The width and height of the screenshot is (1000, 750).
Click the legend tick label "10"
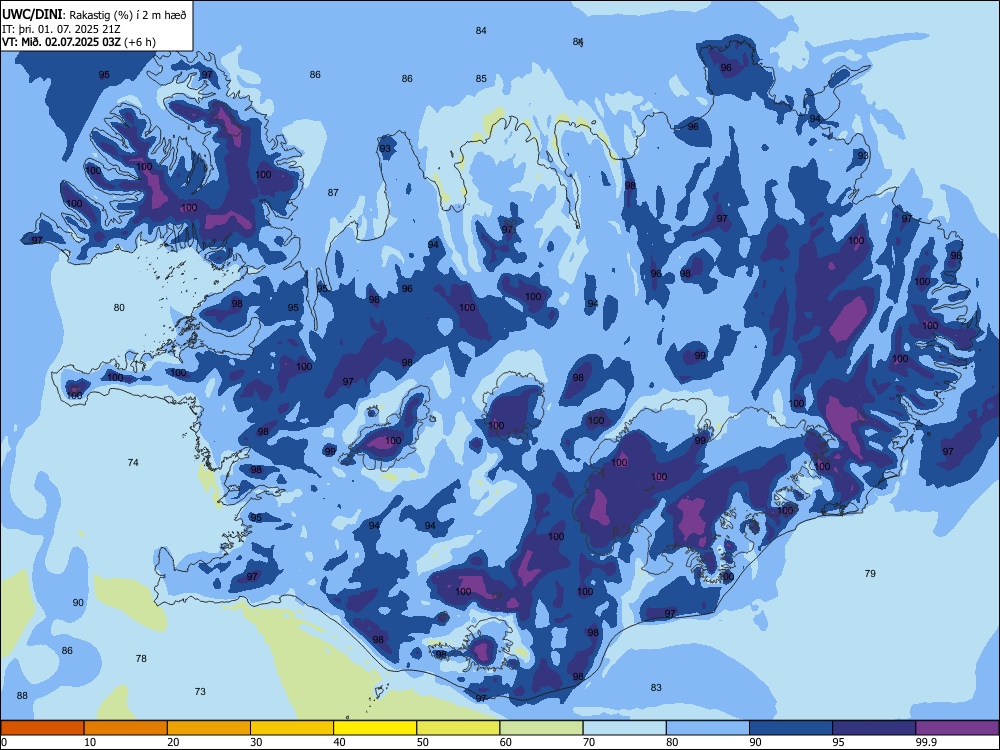pyautogui.click(x=90, y=742)
